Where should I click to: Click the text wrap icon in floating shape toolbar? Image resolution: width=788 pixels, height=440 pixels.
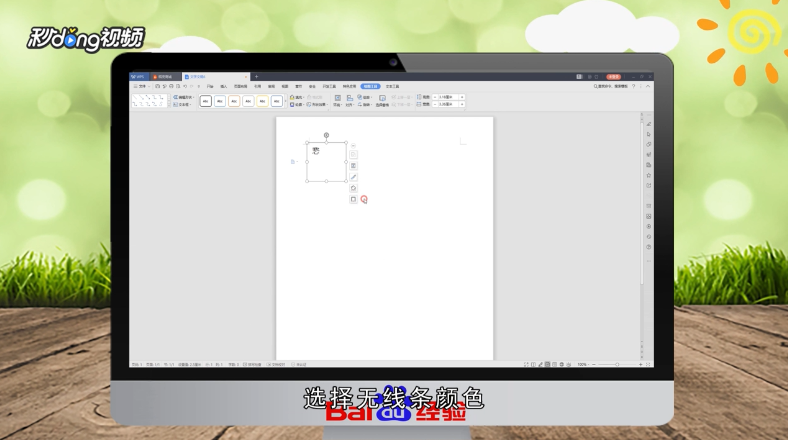353,165
